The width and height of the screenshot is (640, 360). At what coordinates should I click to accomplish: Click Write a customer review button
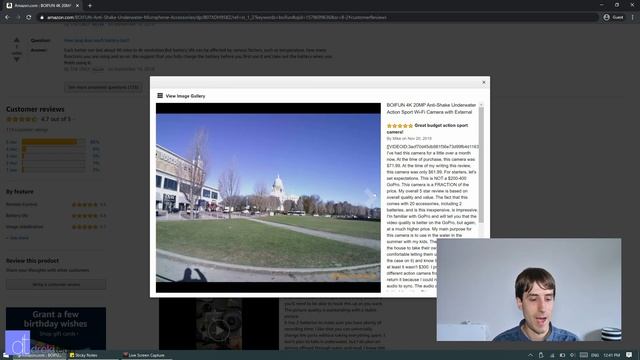[x=56, y=284]
